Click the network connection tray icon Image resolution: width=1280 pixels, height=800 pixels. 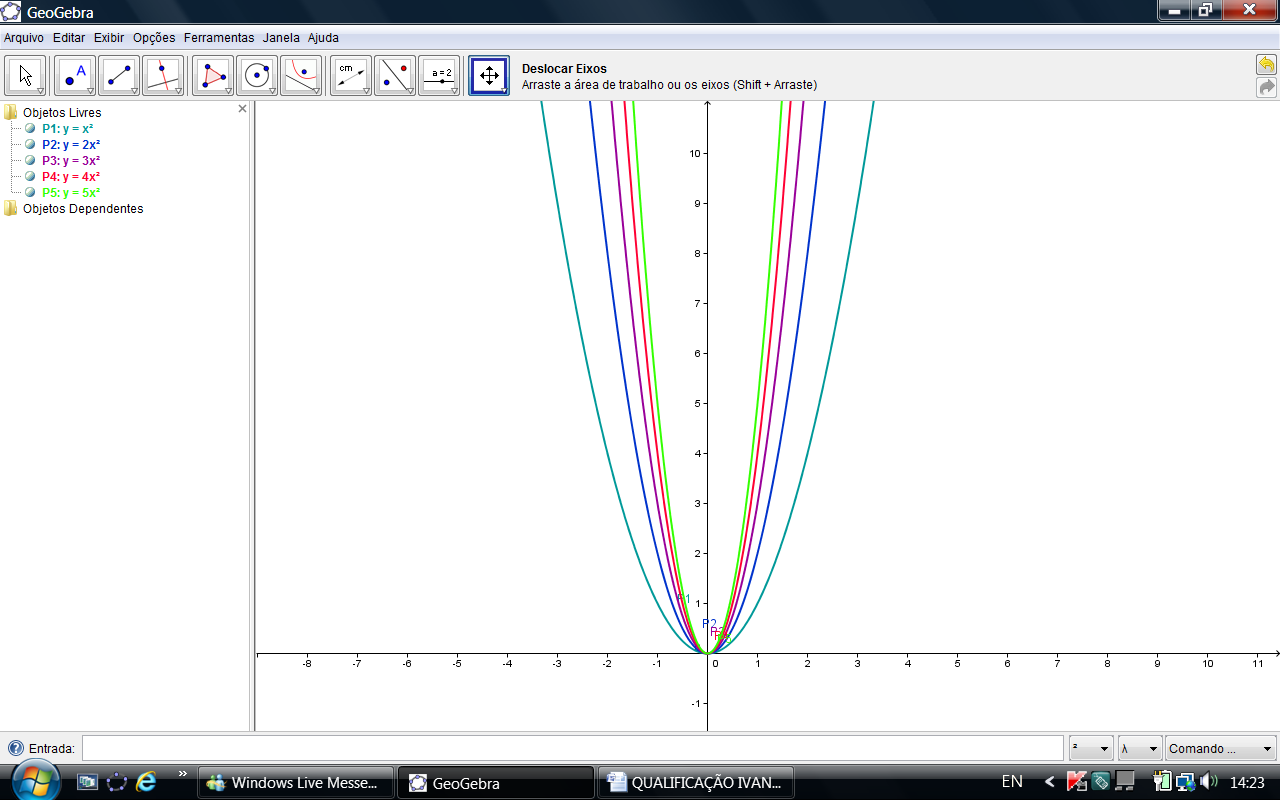pyautogui.click(x=1186, y=781)
